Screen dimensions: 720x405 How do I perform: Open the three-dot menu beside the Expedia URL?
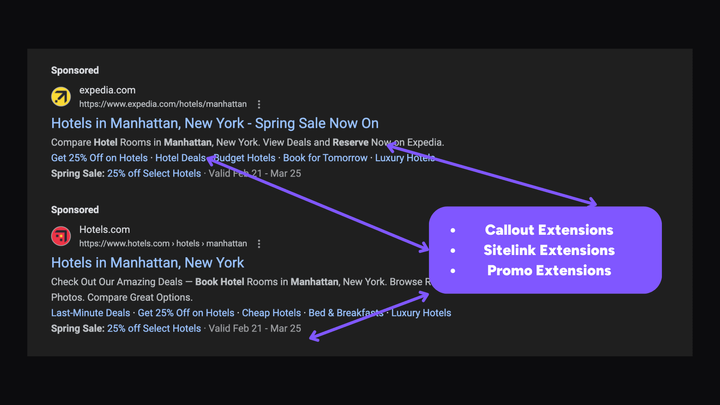click(x=259, y=104)
